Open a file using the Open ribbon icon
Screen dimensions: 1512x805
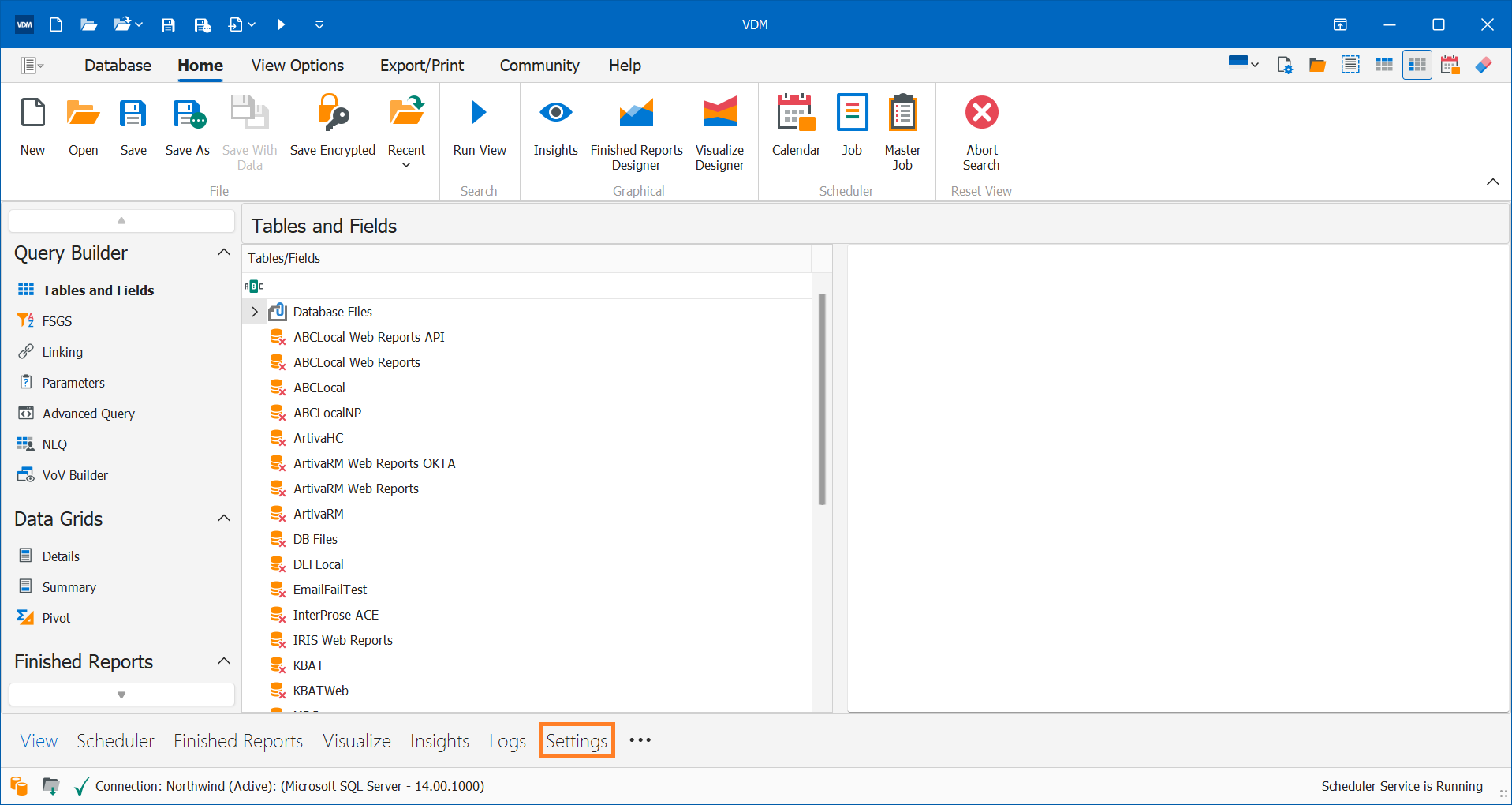[83, 126]
